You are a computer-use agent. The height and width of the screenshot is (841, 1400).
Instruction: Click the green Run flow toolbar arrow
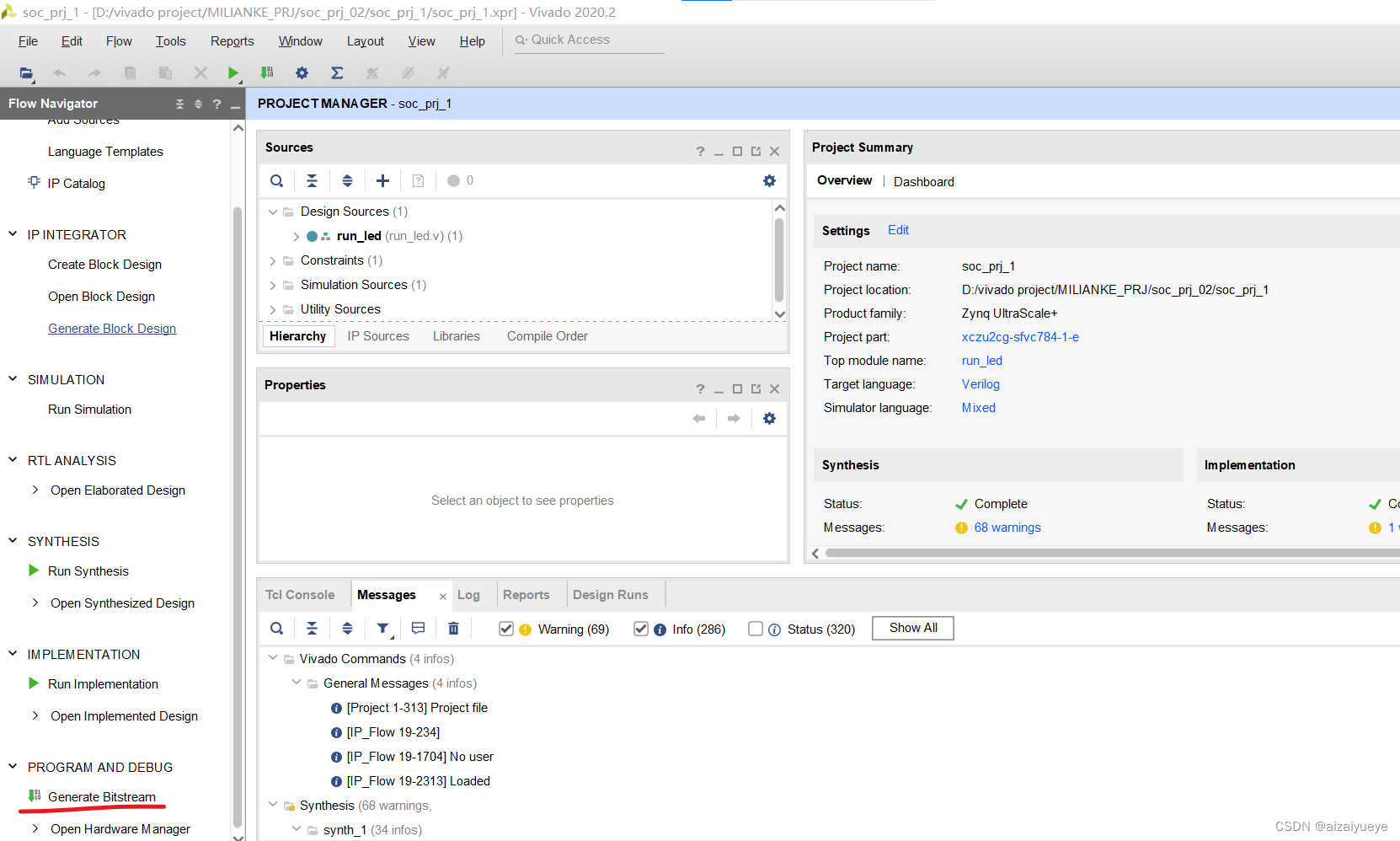point(233,73)
